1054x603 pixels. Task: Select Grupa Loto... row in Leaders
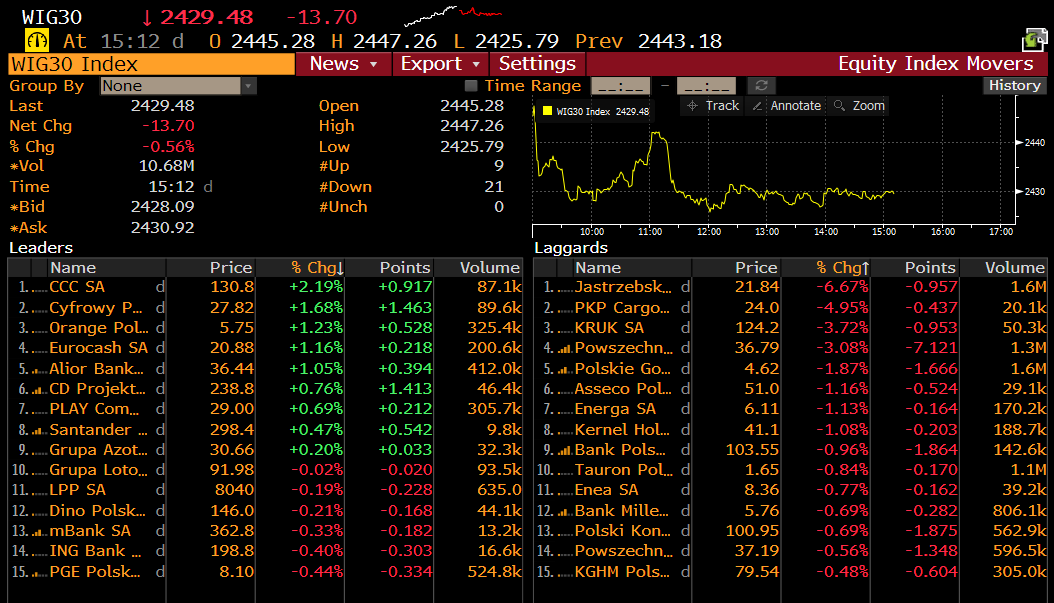(x=265, y=470)
